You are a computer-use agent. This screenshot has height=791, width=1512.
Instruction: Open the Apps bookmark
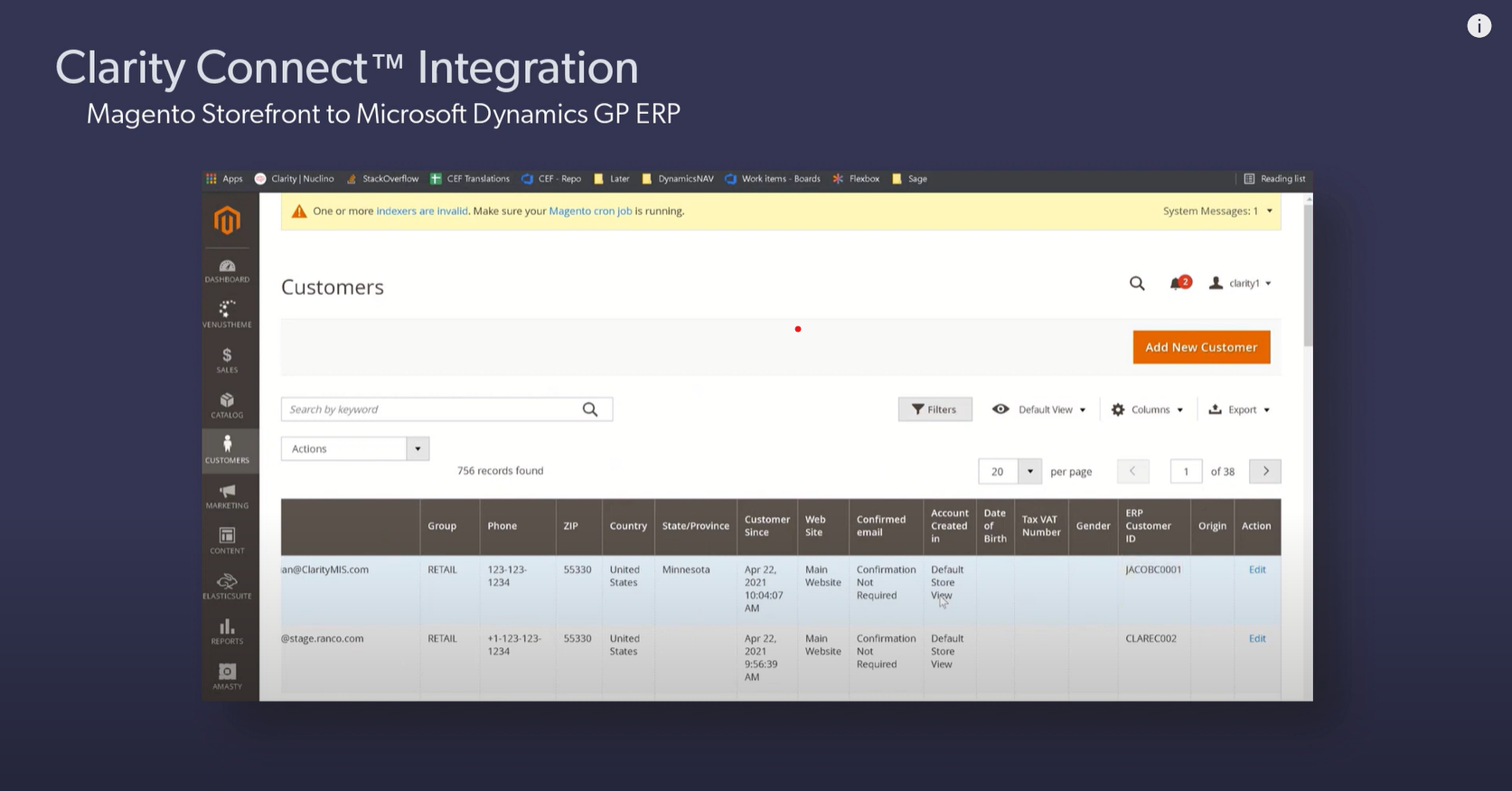coord(225,179)
